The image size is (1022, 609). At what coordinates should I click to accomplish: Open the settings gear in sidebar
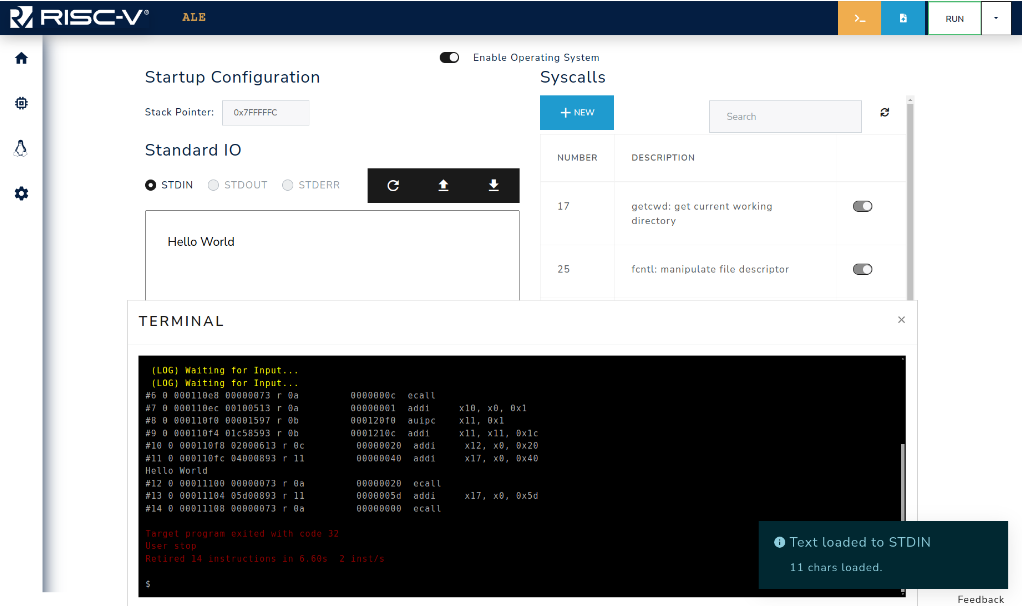(x=22, y=194)
